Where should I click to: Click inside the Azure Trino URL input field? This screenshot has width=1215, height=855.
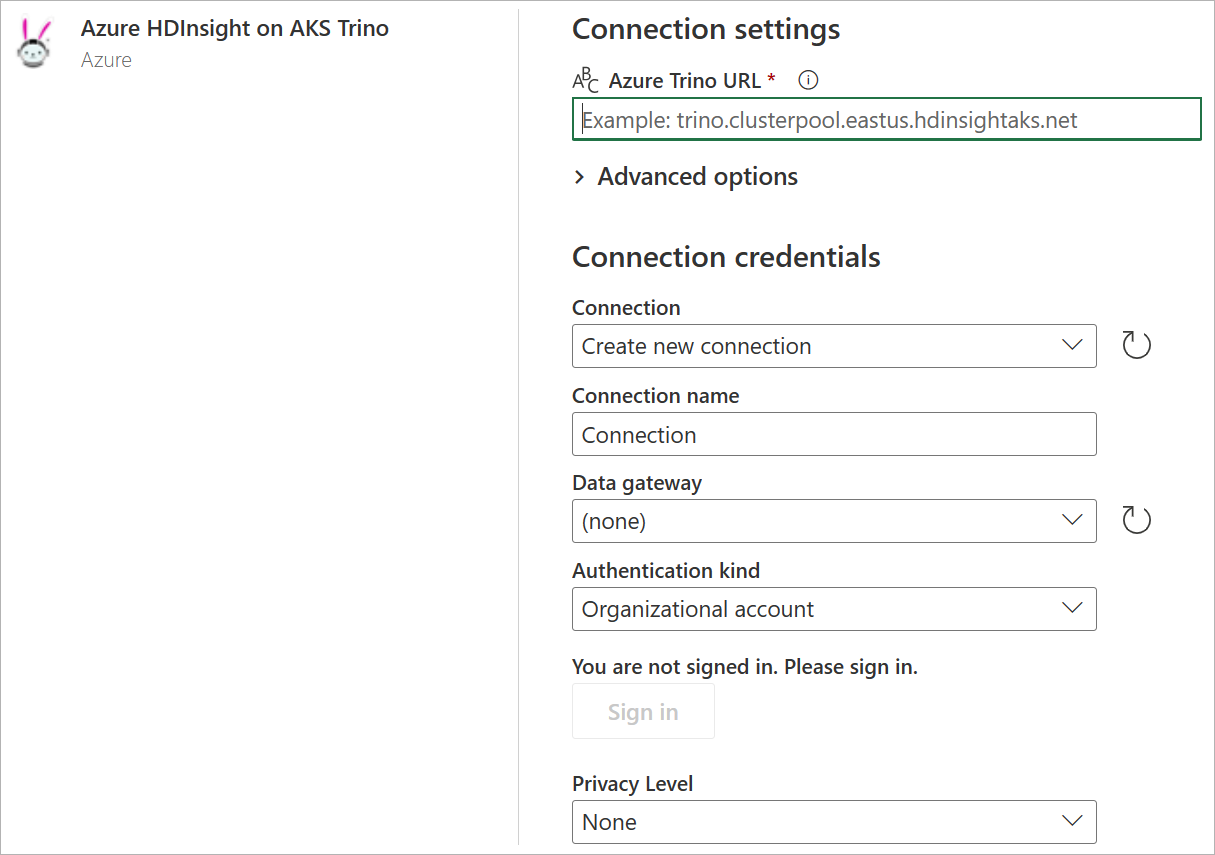coord(886,118)
